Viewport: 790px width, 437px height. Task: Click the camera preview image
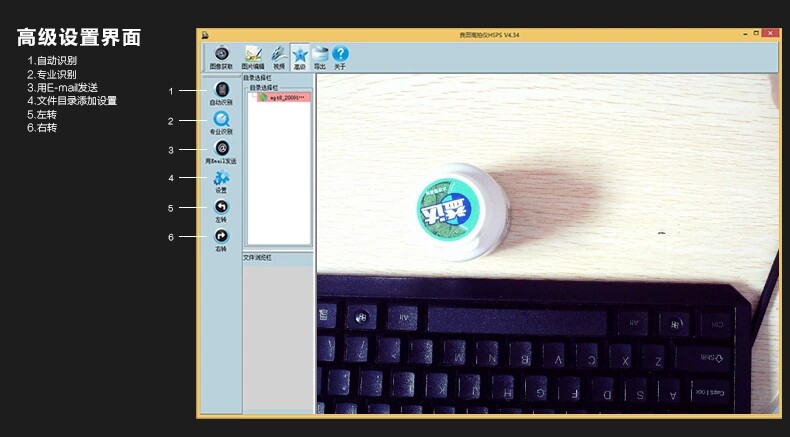(547, 244)
